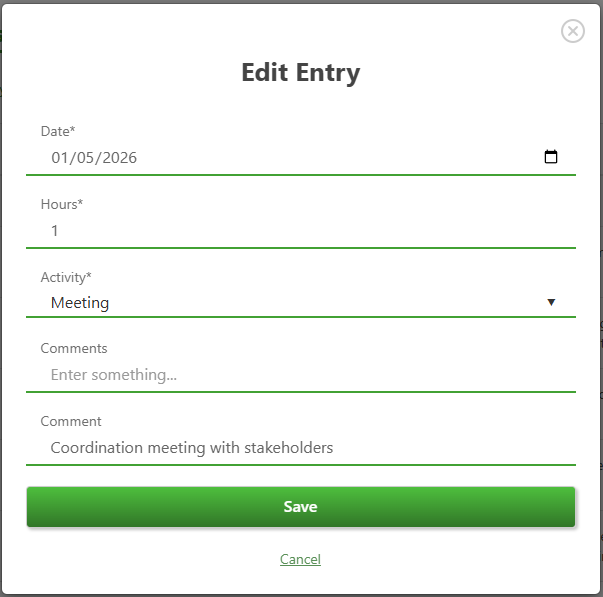
Task: Click the Cancel link
Action: pyautogui.click(x=300, y=560)
